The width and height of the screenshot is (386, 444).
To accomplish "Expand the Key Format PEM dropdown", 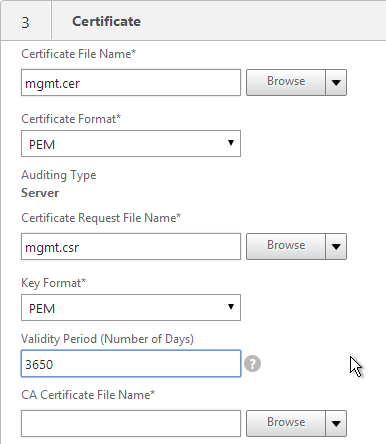I will tap(131, 308).
